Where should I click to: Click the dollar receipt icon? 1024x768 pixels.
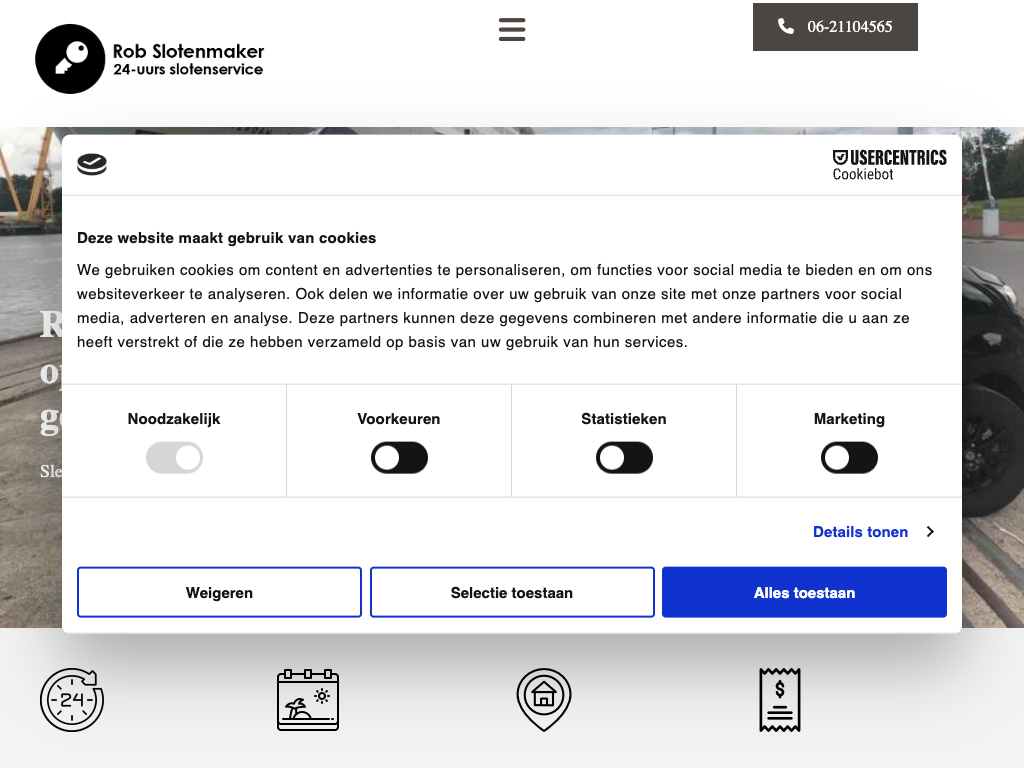pos(780,699)
